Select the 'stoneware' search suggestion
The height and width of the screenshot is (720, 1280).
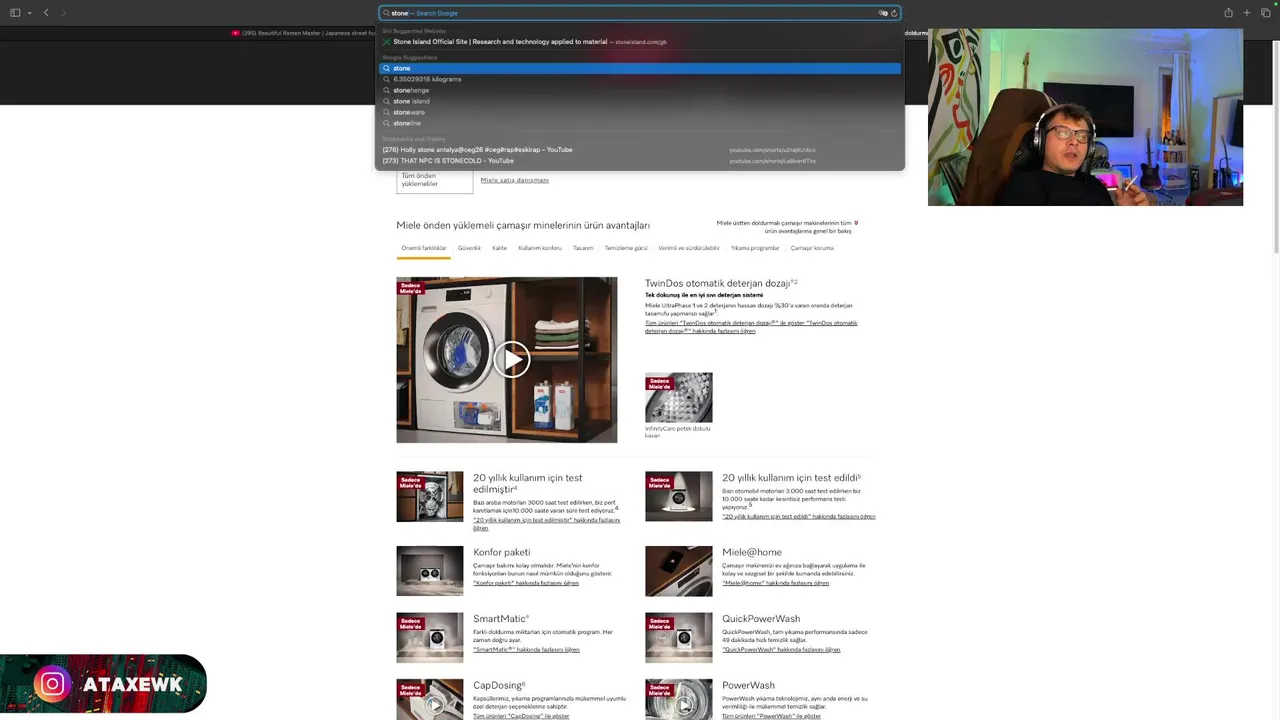coord(640,112)
